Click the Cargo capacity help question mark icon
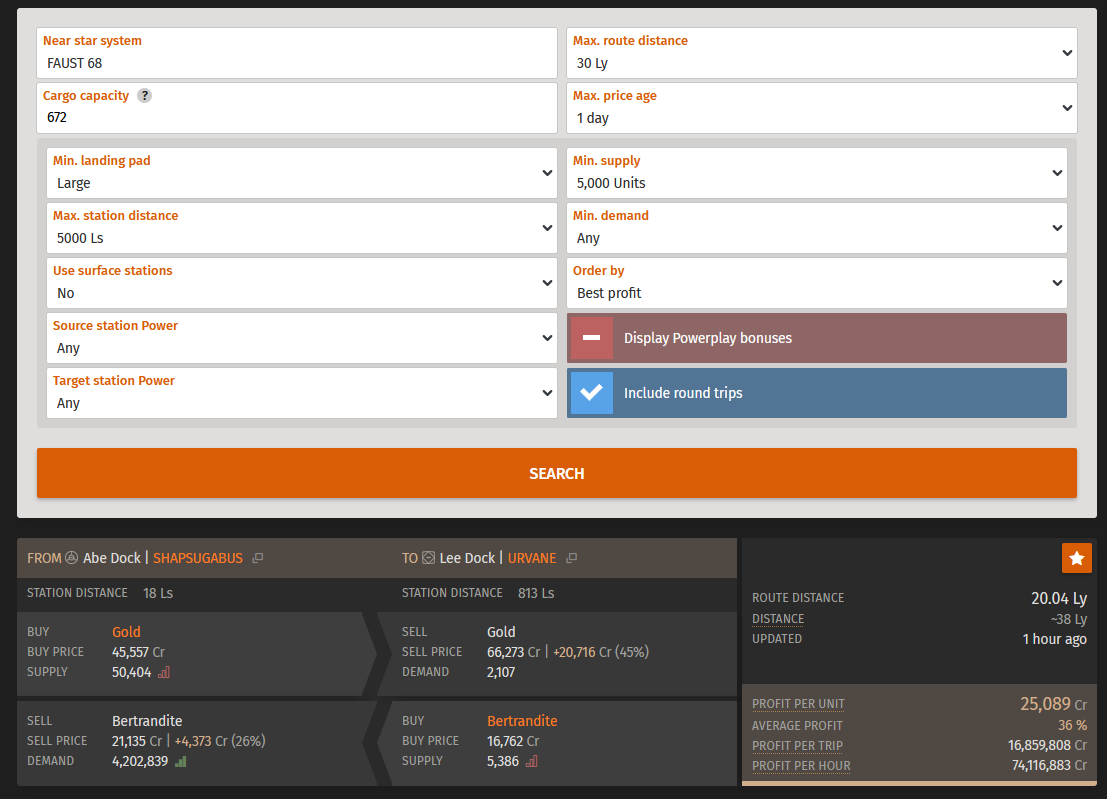Image resolution: width=1107 pixels, height=799 pixels. pos(144,95)
